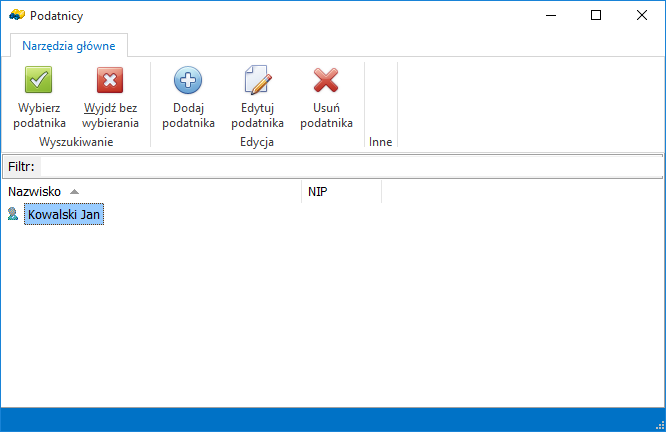This screenshot has width=666, height=432.
Task: Click the NIP column header
Action: click(318, 191)
